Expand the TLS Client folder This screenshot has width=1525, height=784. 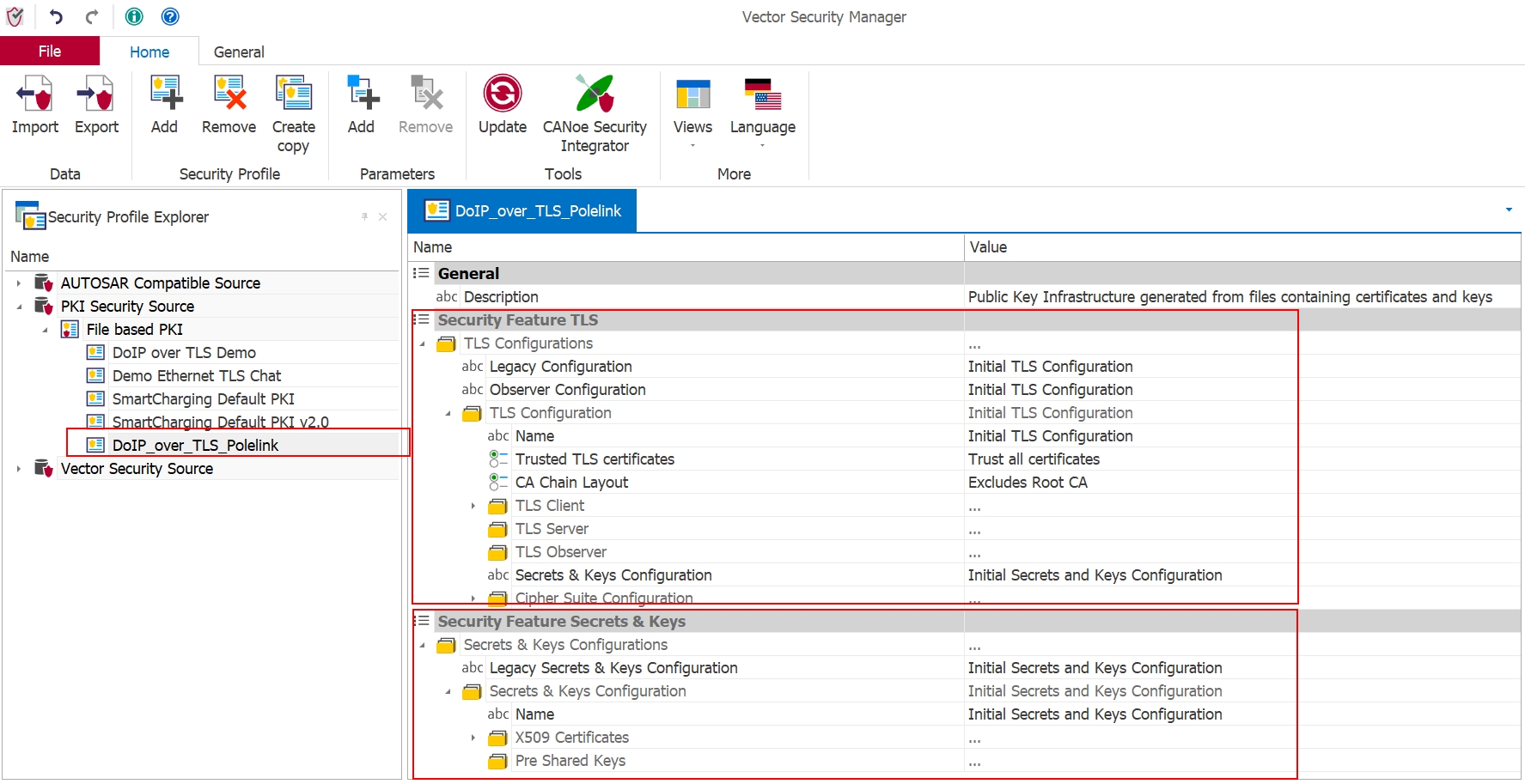point(473,506)
